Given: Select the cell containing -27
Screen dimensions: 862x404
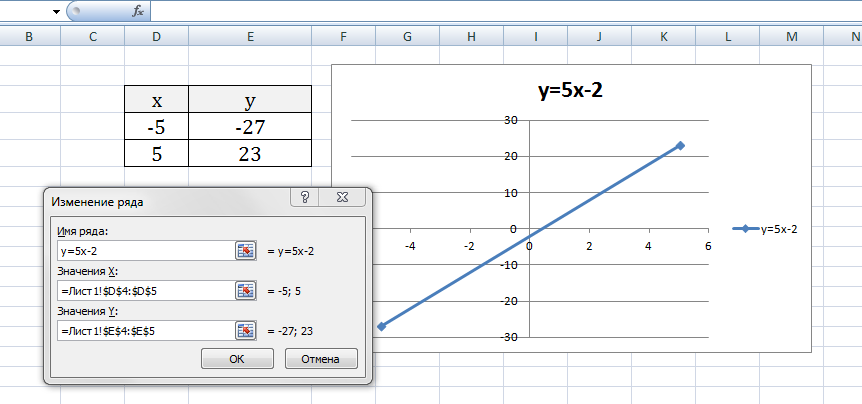Looking at the screenshot, I should tap(250, 127).
